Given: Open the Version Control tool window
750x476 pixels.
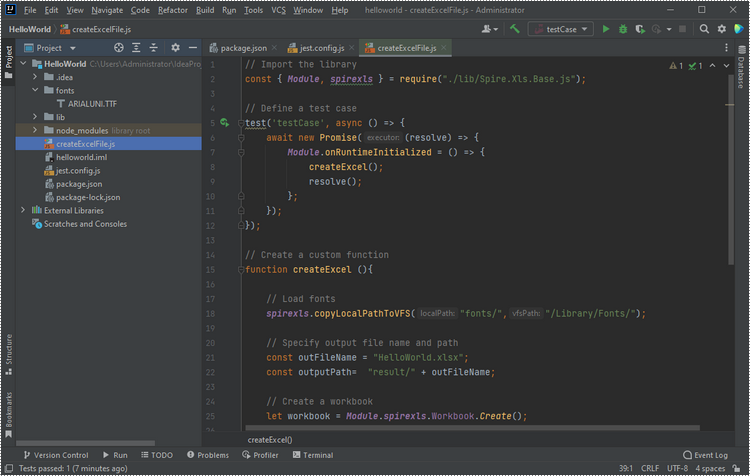Looking at the screenshot, I should (56, 455).
